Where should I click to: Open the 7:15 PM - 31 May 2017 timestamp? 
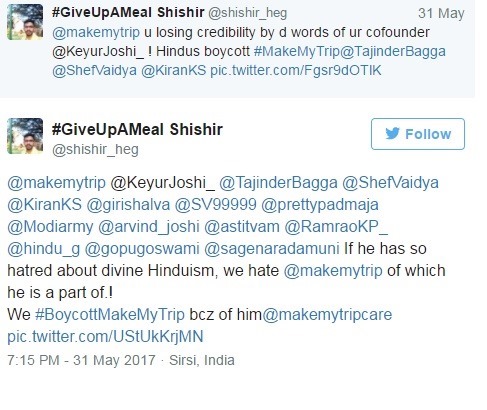coord(81,360)
